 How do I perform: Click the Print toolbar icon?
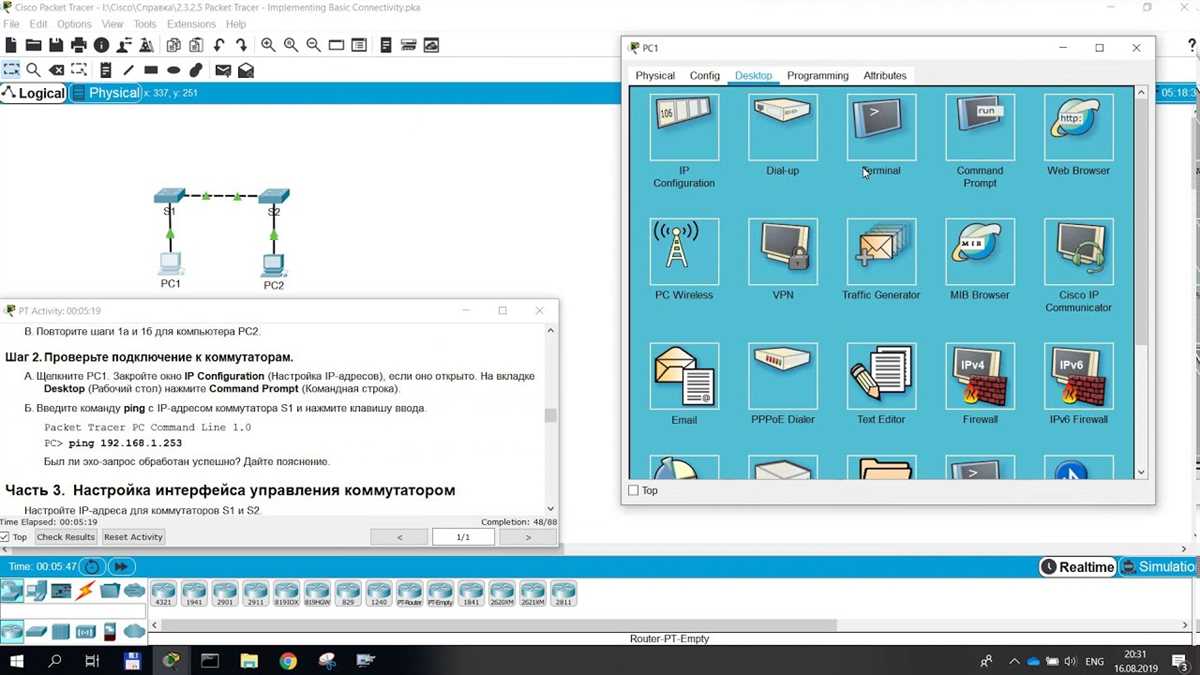(x=79, y=45)
